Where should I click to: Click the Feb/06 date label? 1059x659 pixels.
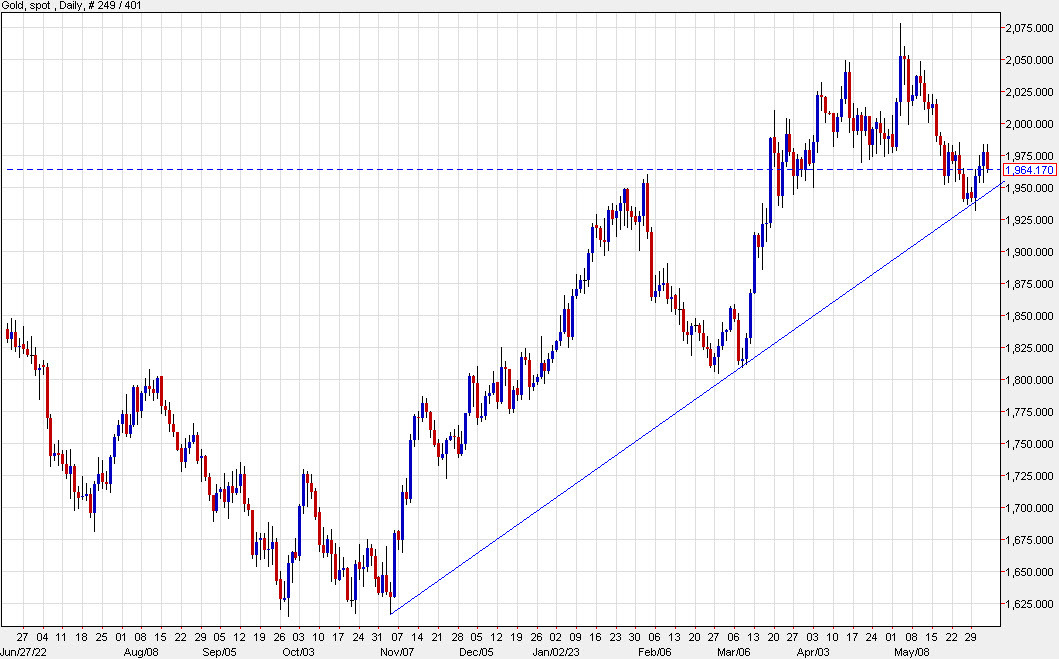click(652, 651)
